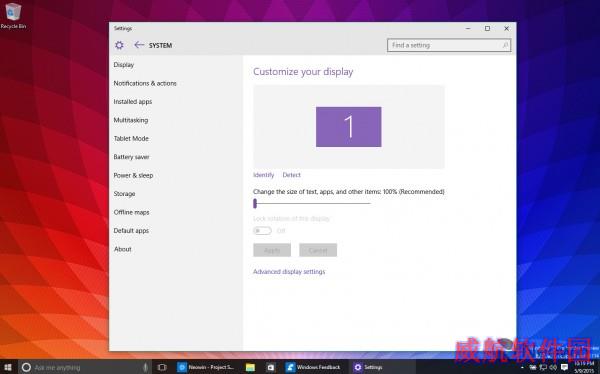Screen dimensions: 600x374
Task: Click the Cortana microphone icon
Action: point(145,367)
